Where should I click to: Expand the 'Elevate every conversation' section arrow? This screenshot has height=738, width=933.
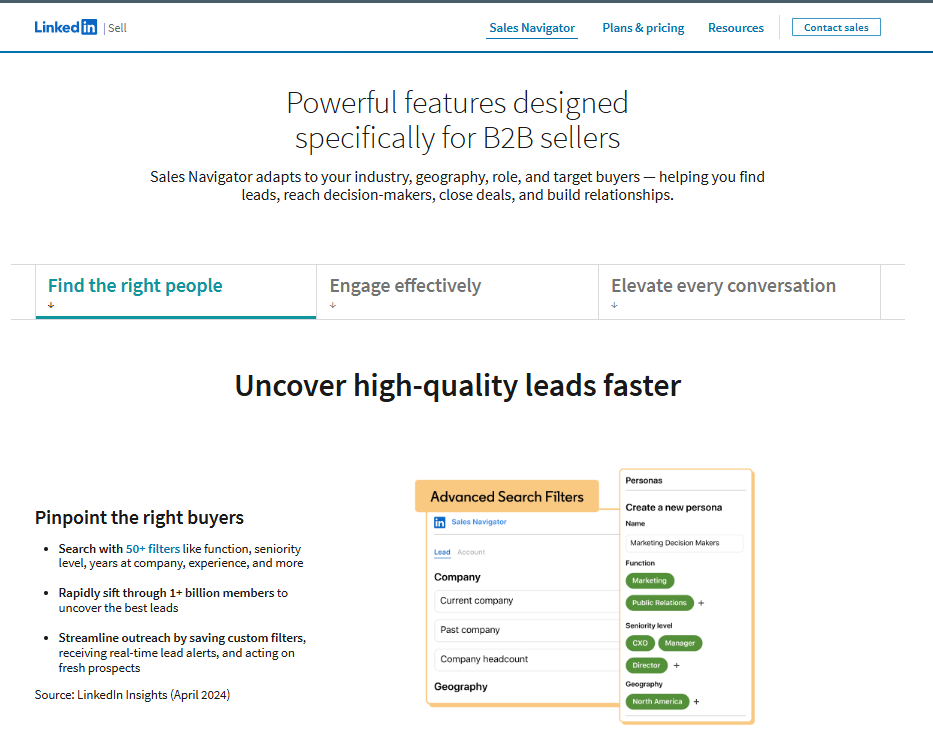click(614, 304)
